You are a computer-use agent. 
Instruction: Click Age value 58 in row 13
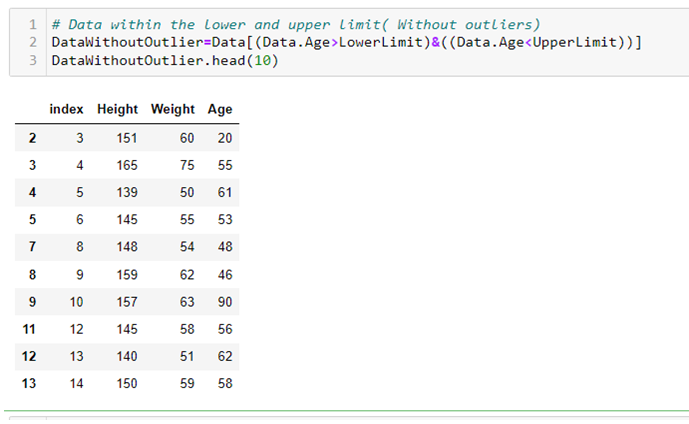point(225,384)
